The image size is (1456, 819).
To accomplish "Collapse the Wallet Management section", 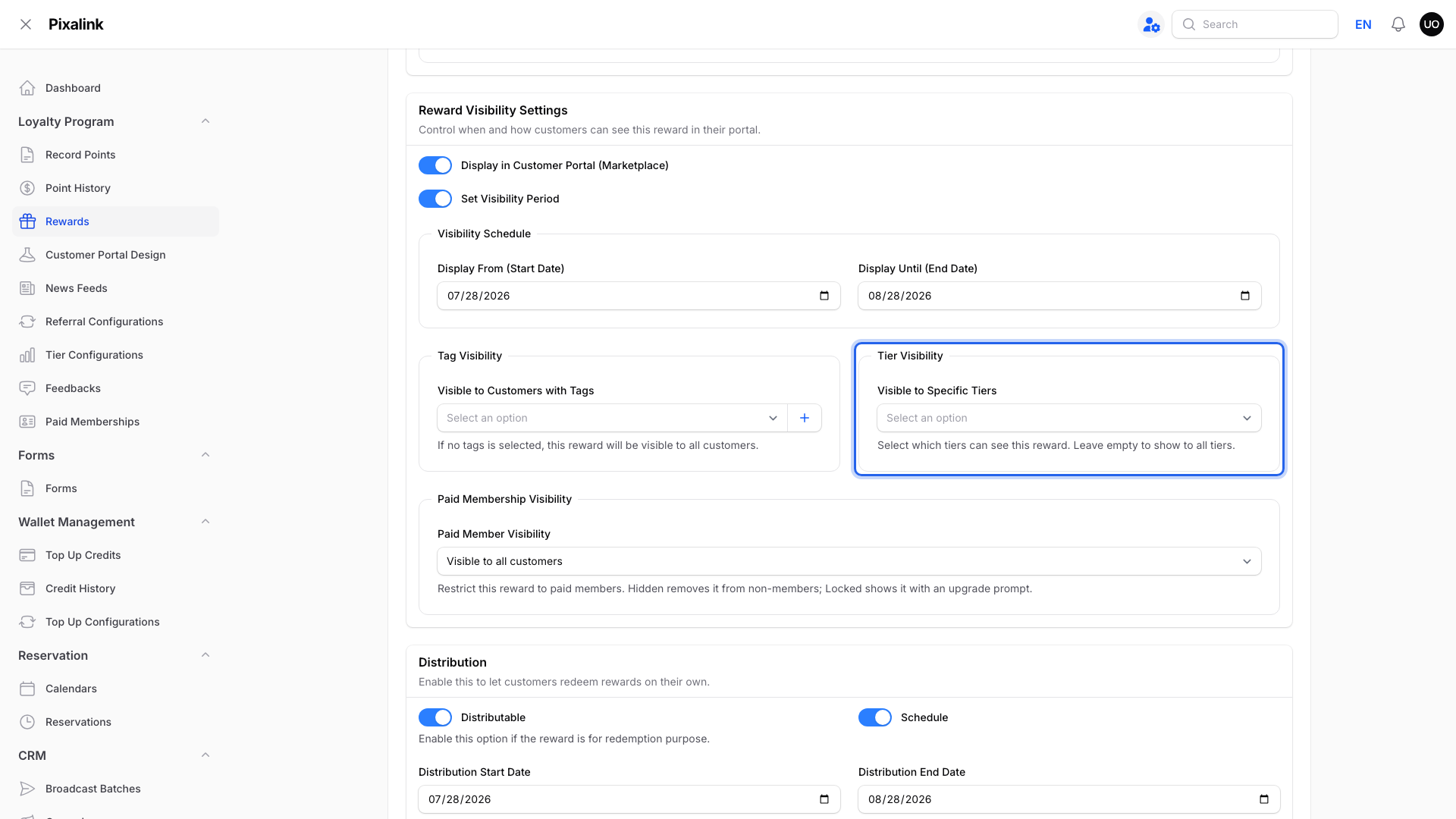I will tap(206, 522).
